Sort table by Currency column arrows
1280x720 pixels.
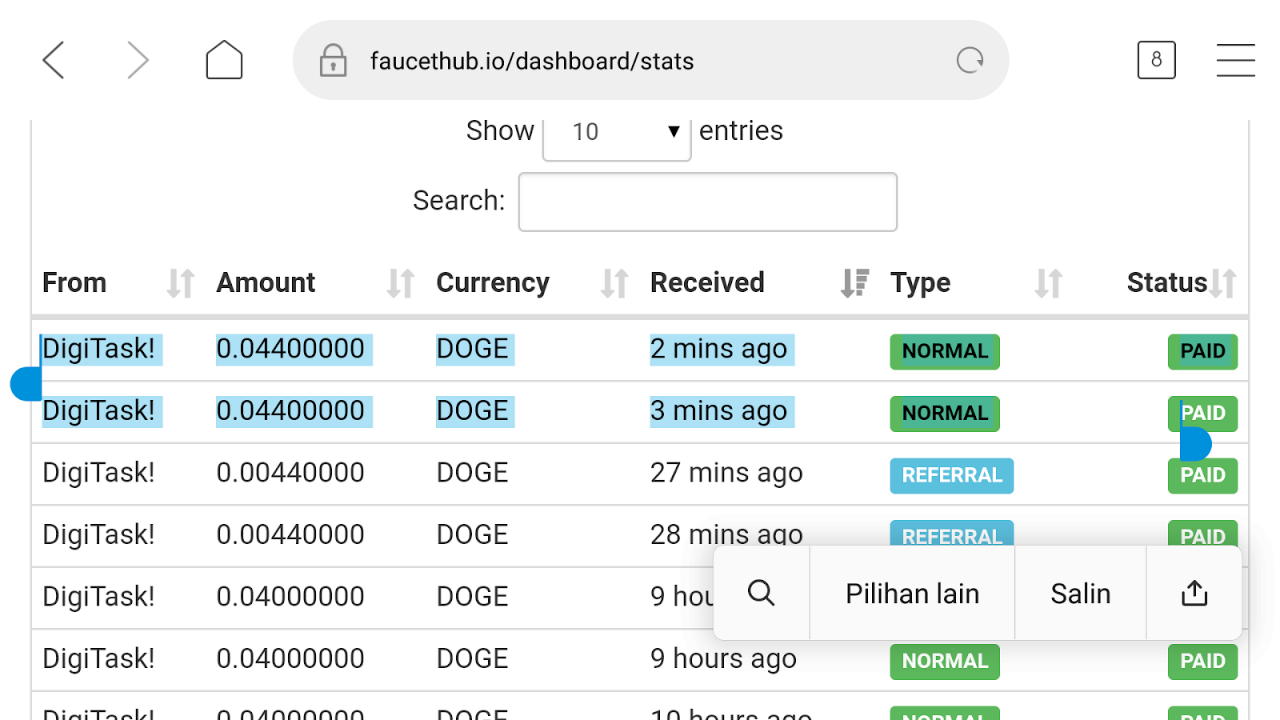coord(614,284)
